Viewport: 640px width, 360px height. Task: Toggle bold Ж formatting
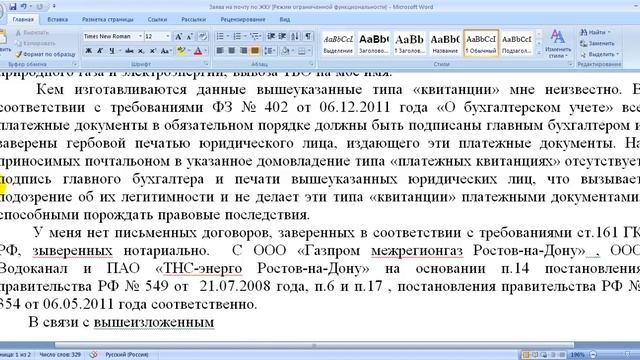tap(89, 51)
